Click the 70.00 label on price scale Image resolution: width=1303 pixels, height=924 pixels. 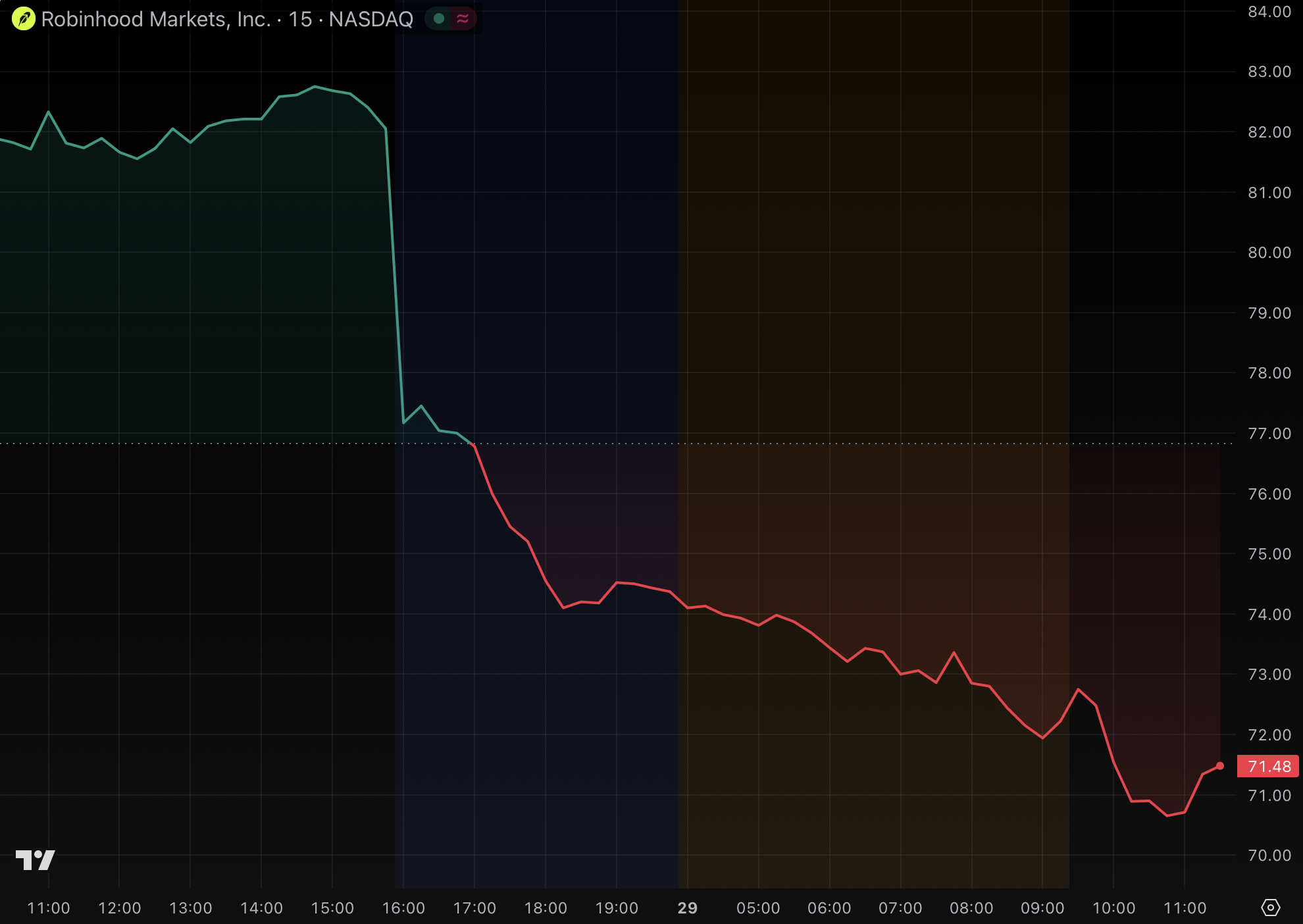point(1269,856)
